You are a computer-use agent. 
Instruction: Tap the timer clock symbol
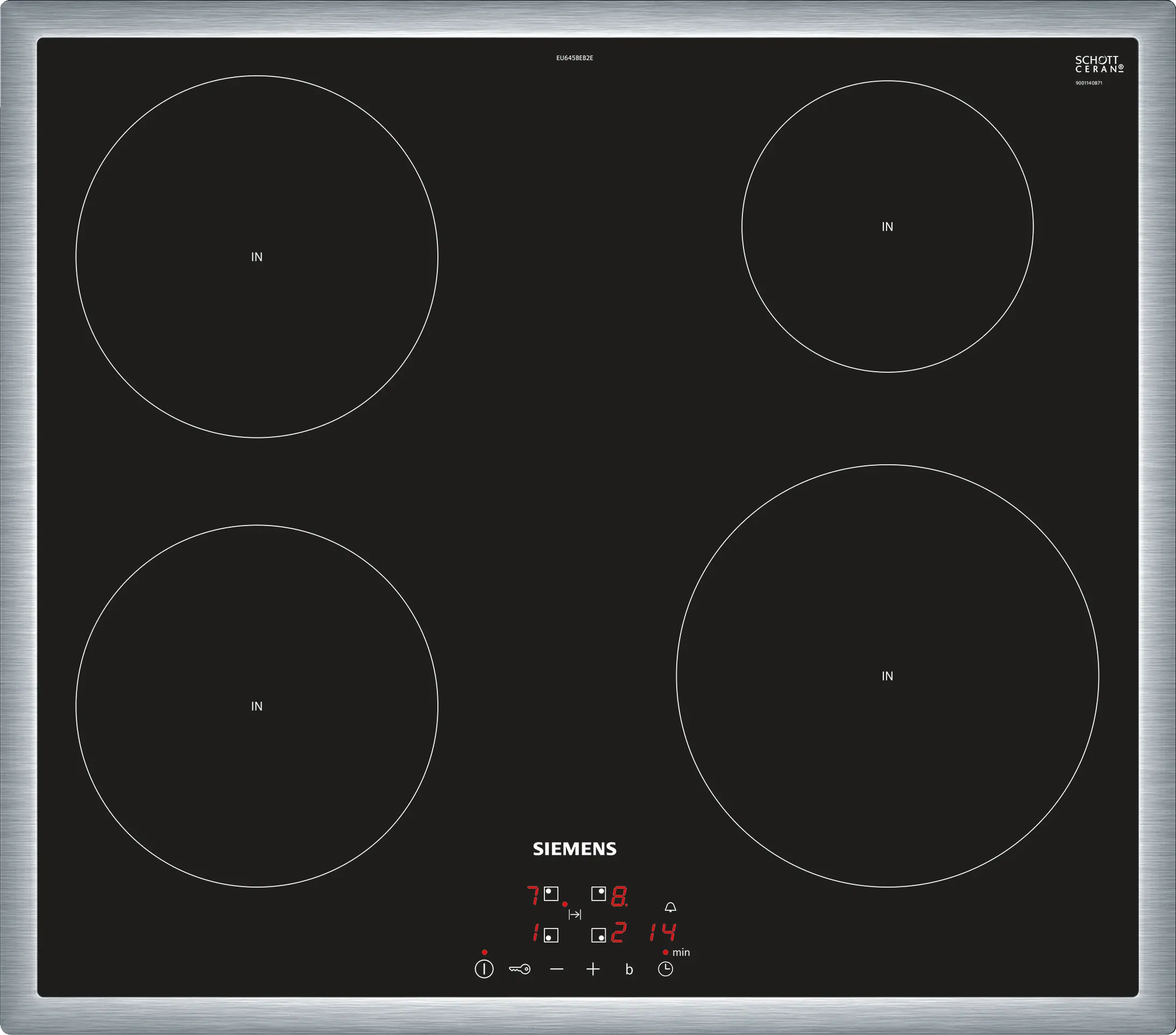[665, 969]
